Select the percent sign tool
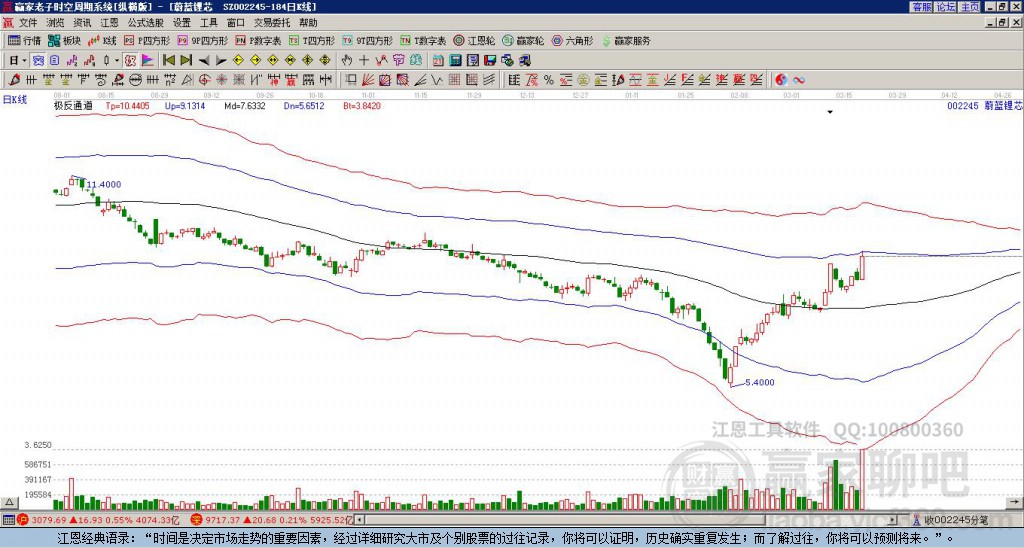 tap(549, 80)
